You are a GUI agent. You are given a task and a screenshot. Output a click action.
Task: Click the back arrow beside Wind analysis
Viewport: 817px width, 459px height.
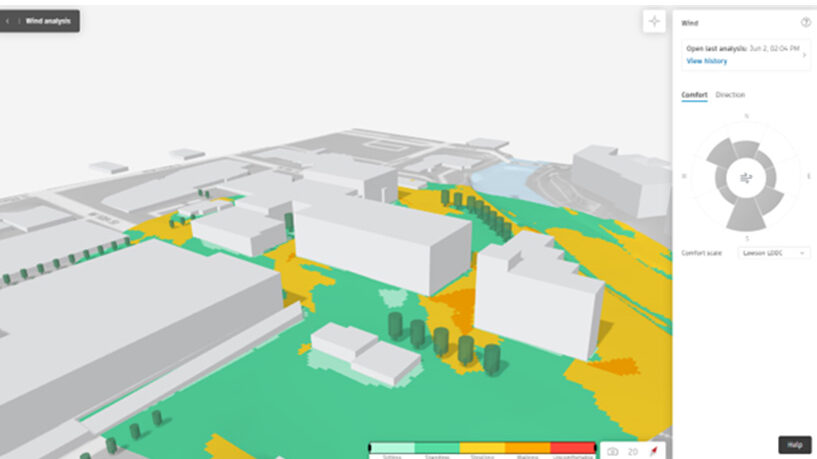tap(9, 21)
